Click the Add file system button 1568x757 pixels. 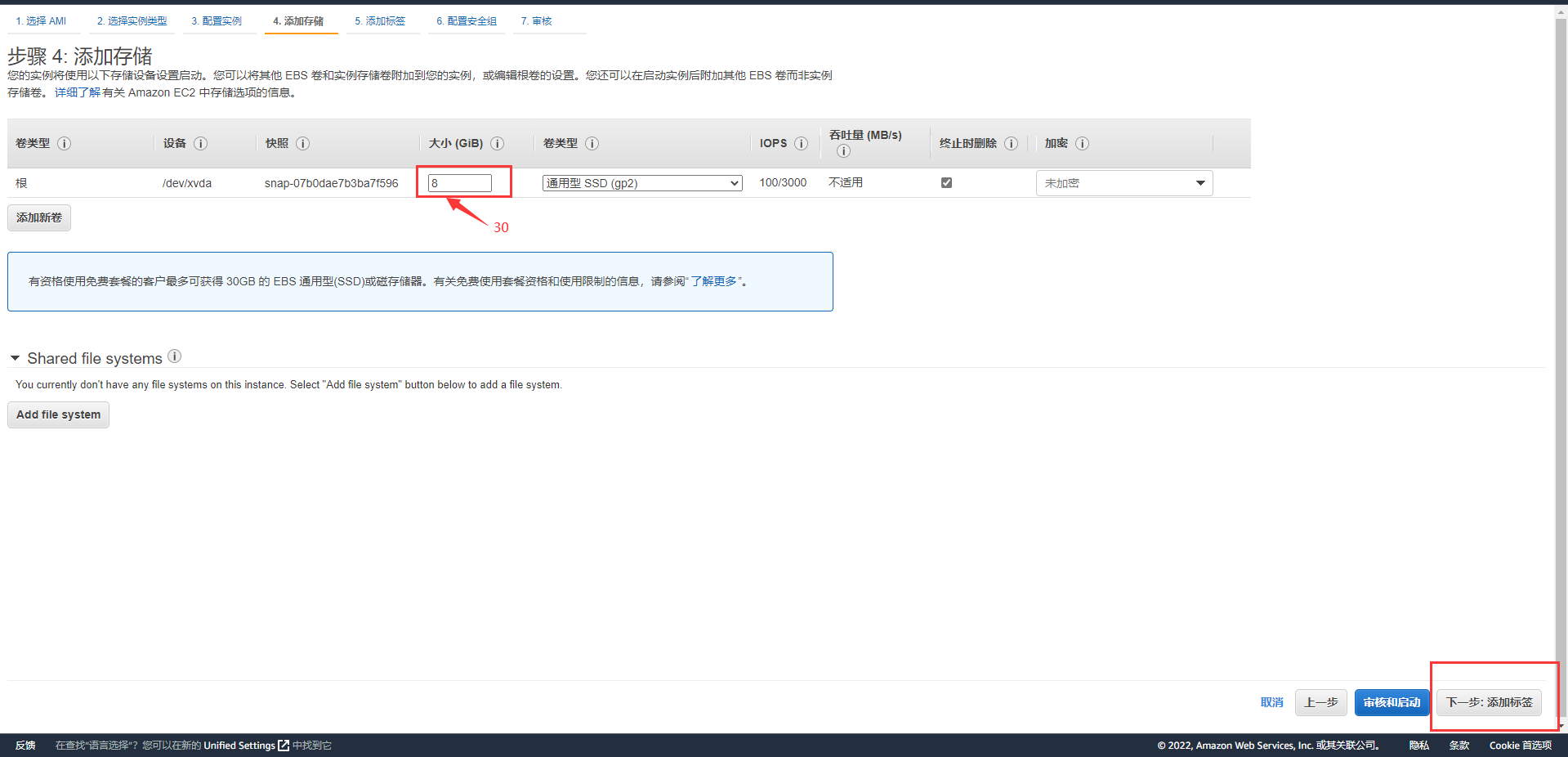(x=58, y=414)
